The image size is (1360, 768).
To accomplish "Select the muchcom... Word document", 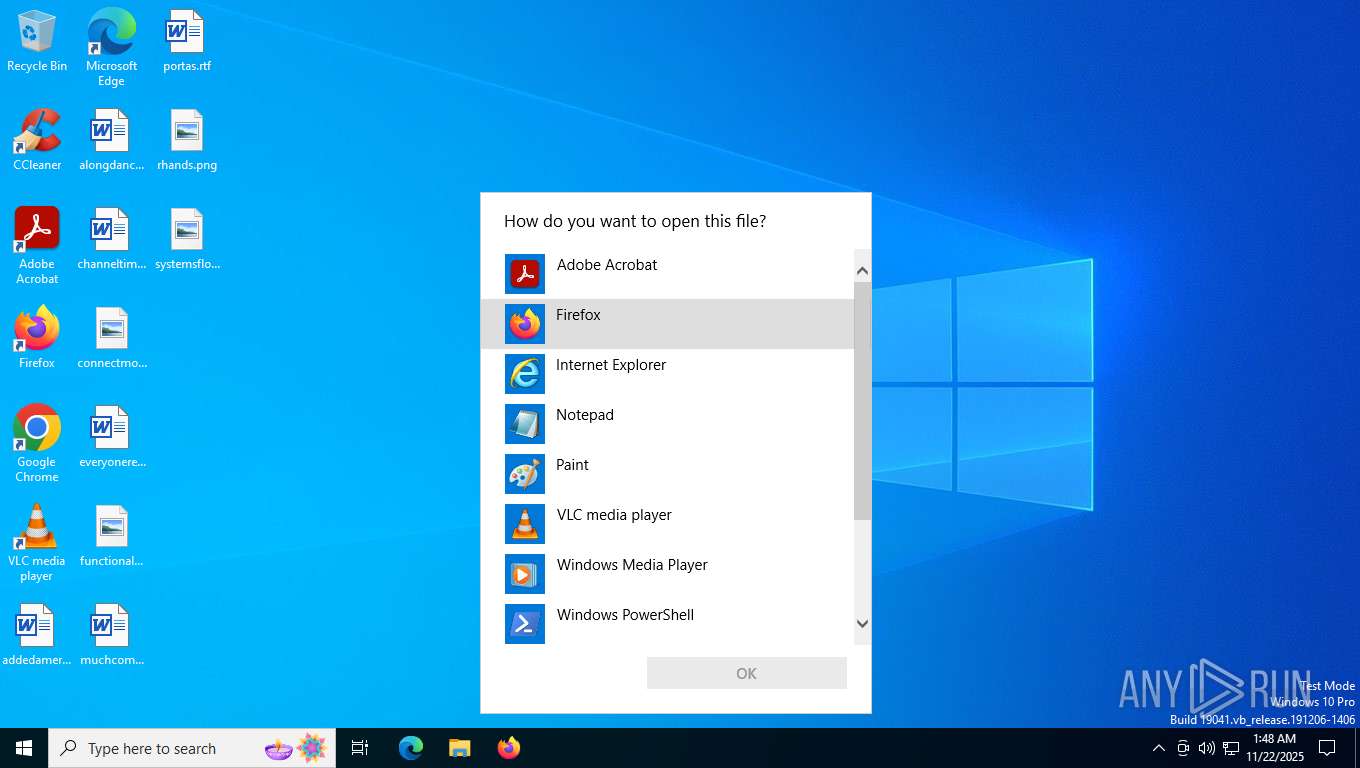I will 111,635.
